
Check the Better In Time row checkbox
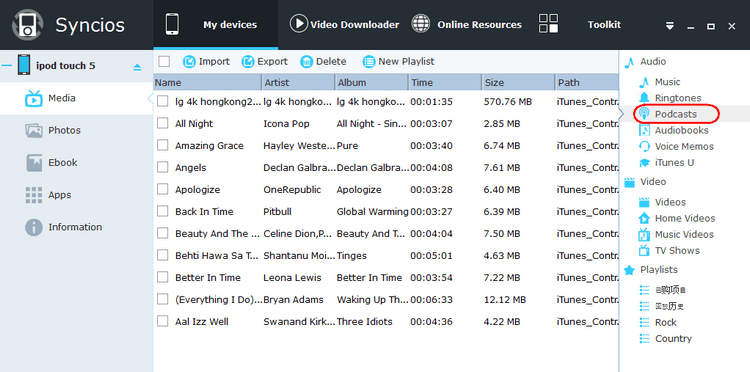[163, 277]
